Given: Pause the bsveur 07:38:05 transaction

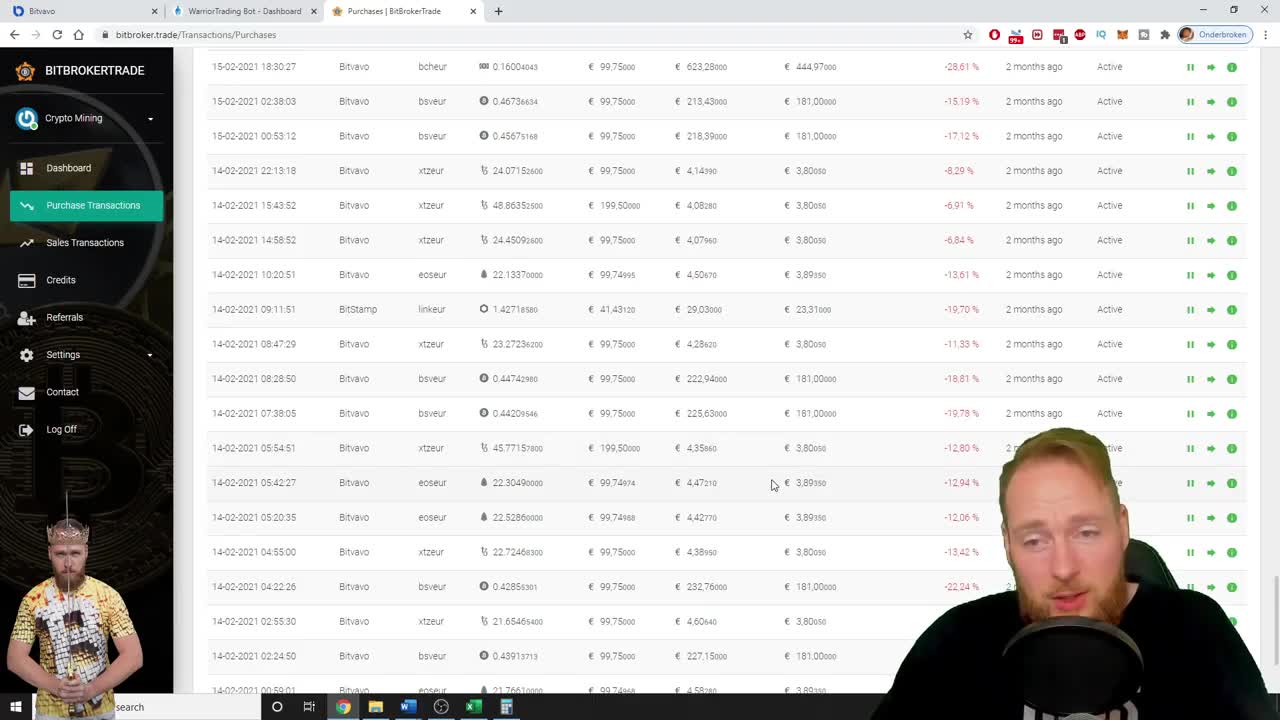Looking at the screenshot, I should [x=1190, y=414].
